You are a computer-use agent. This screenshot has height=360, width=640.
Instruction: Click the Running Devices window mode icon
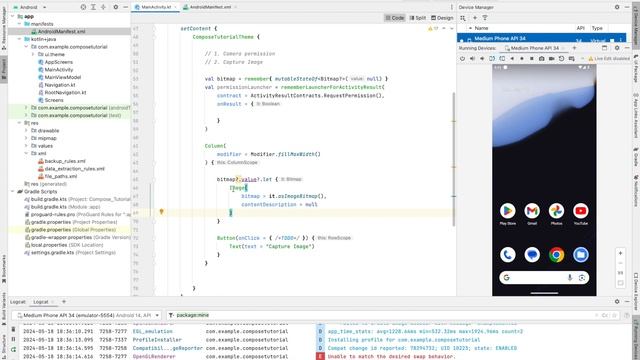[604, 48]
